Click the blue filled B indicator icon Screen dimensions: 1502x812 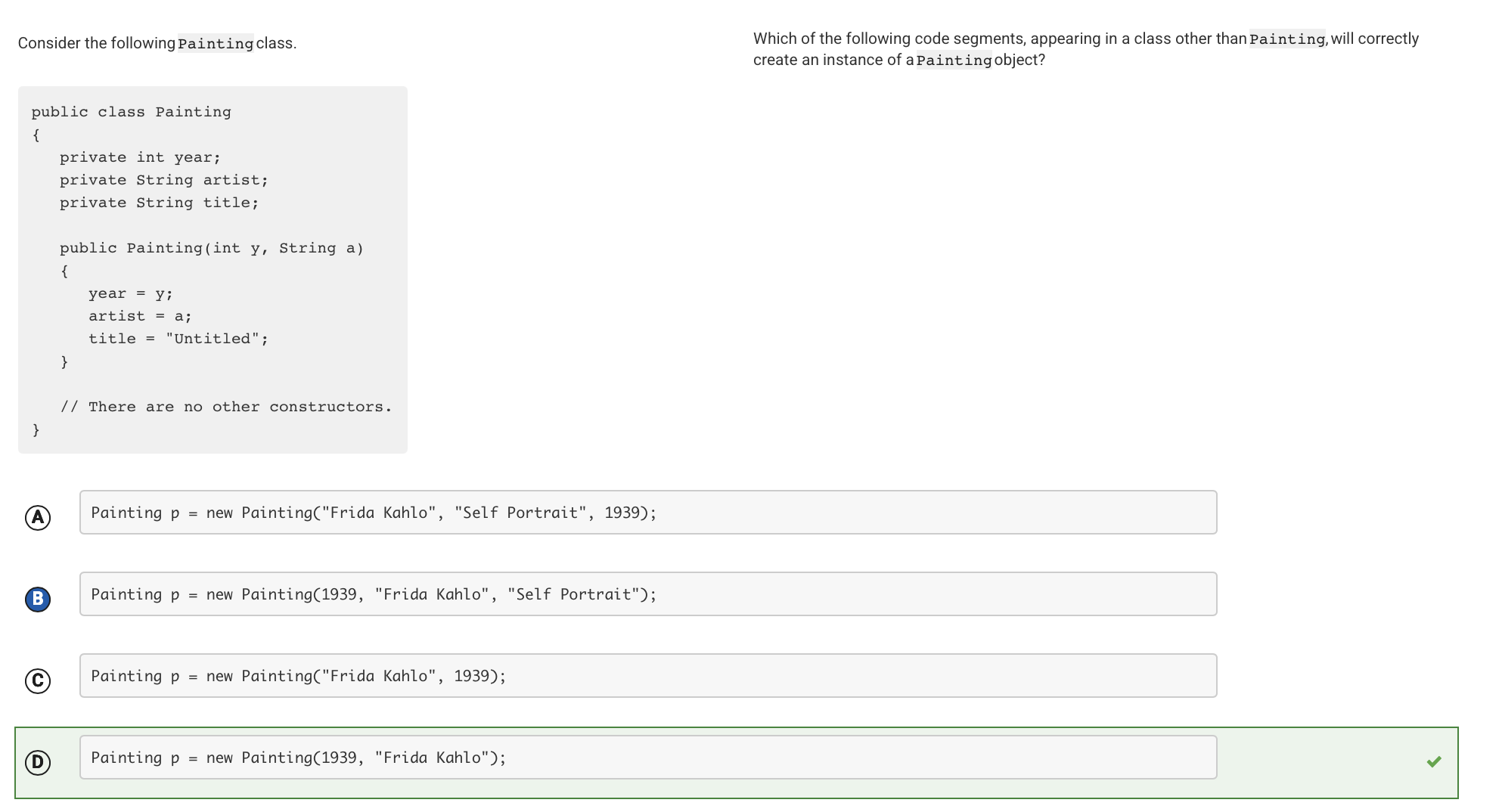pyautogui.click(x=37, y=599)
